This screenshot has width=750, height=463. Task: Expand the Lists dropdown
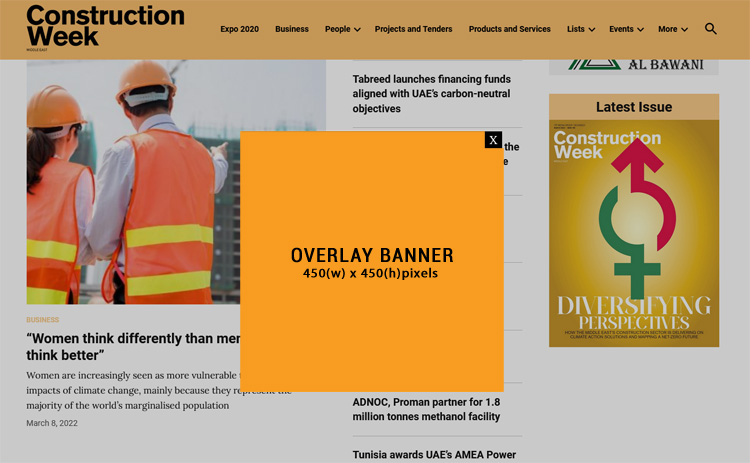point(581,29)
